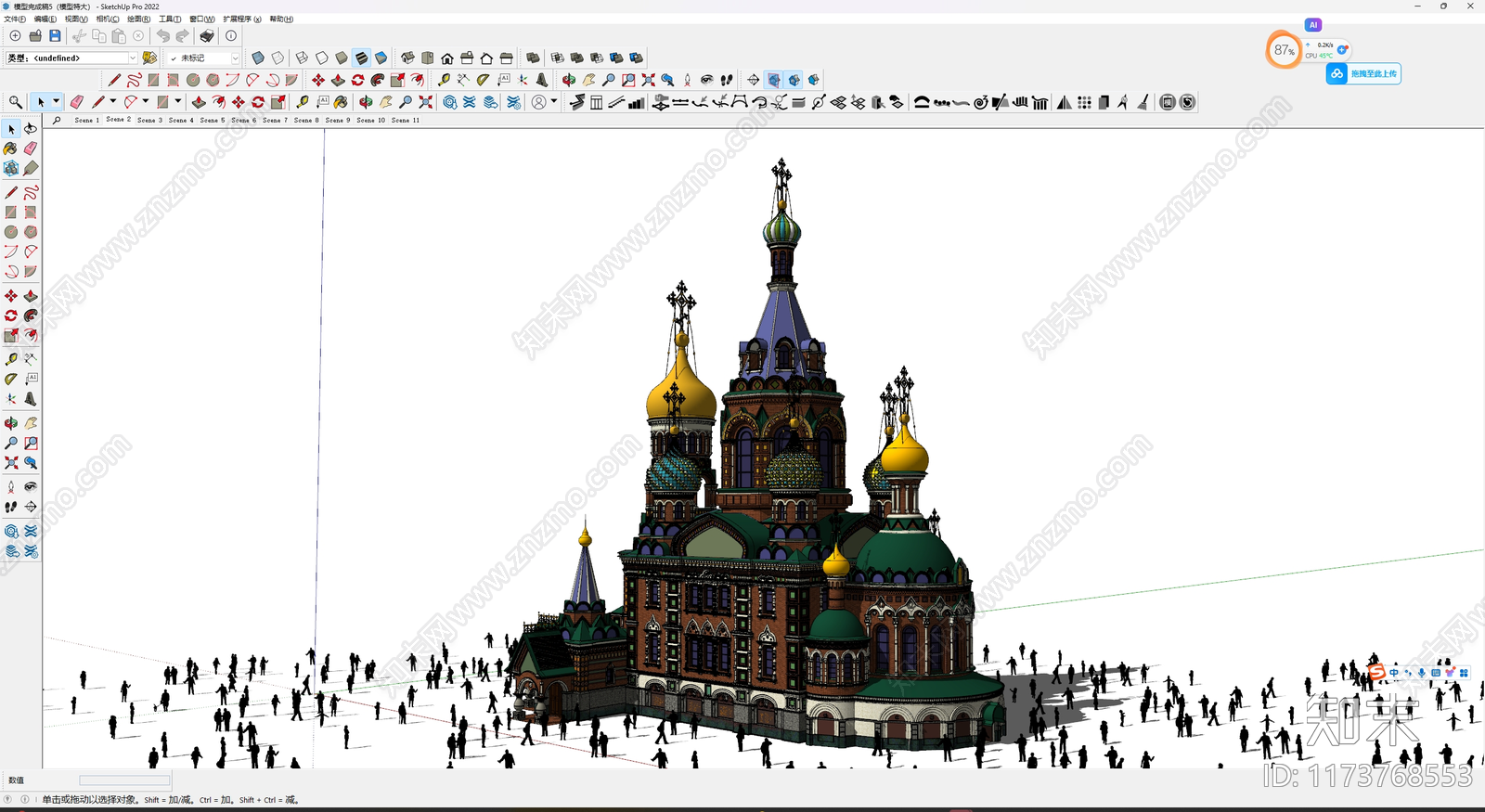Switch to the Scene 1 tab
This screenshot has height=812, width=1485.
pos(86,120)
